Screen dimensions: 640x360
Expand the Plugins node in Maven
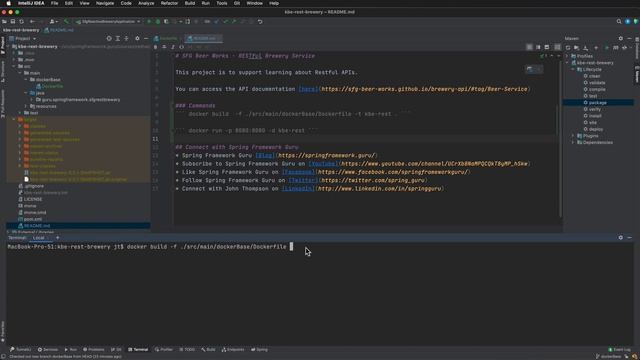tap(573, 136)
